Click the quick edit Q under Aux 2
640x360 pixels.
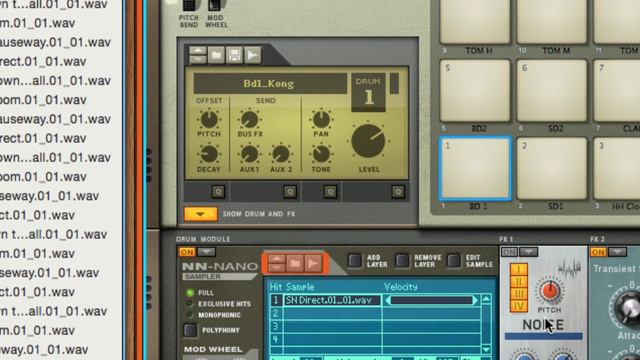[290, 191]
